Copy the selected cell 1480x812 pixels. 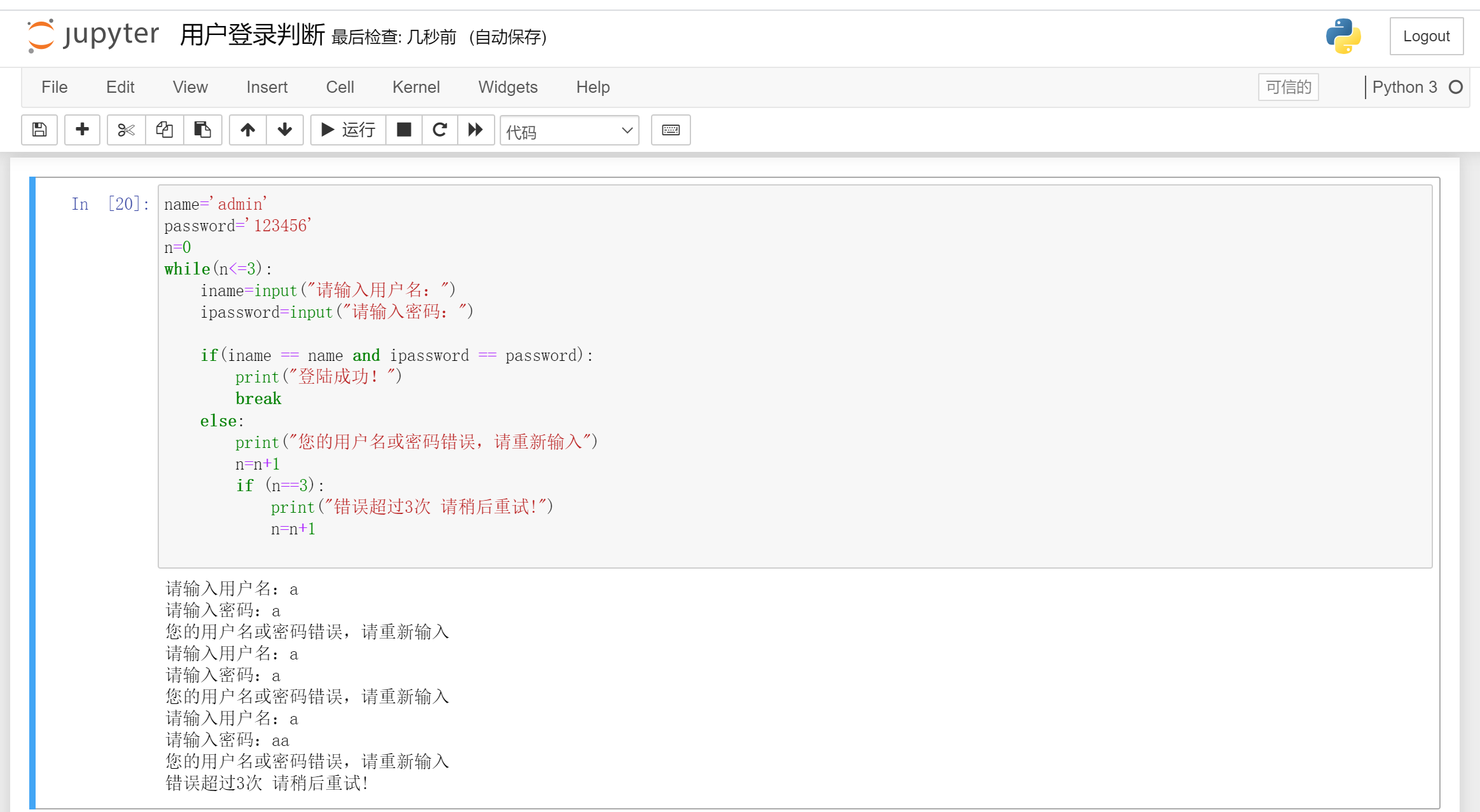(x=164, y=130)
